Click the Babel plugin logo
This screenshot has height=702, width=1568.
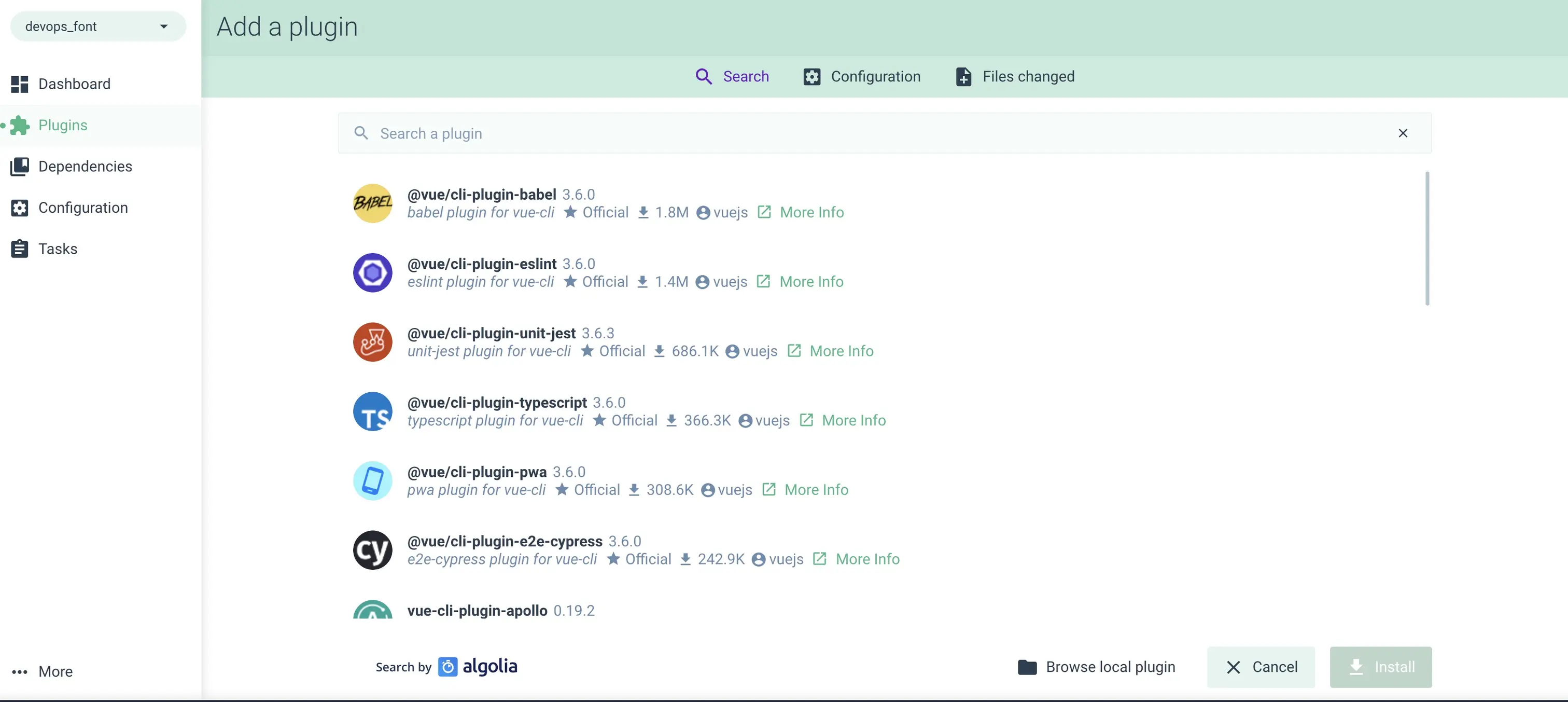pos(372,203)
